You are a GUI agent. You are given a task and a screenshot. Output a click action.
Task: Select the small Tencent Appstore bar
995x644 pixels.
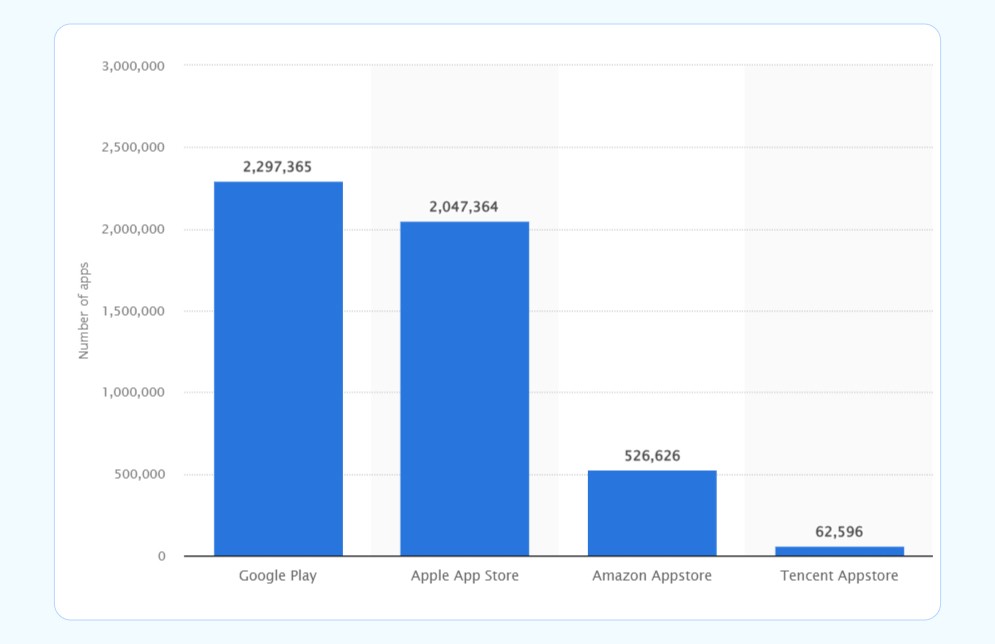[838, 551]
